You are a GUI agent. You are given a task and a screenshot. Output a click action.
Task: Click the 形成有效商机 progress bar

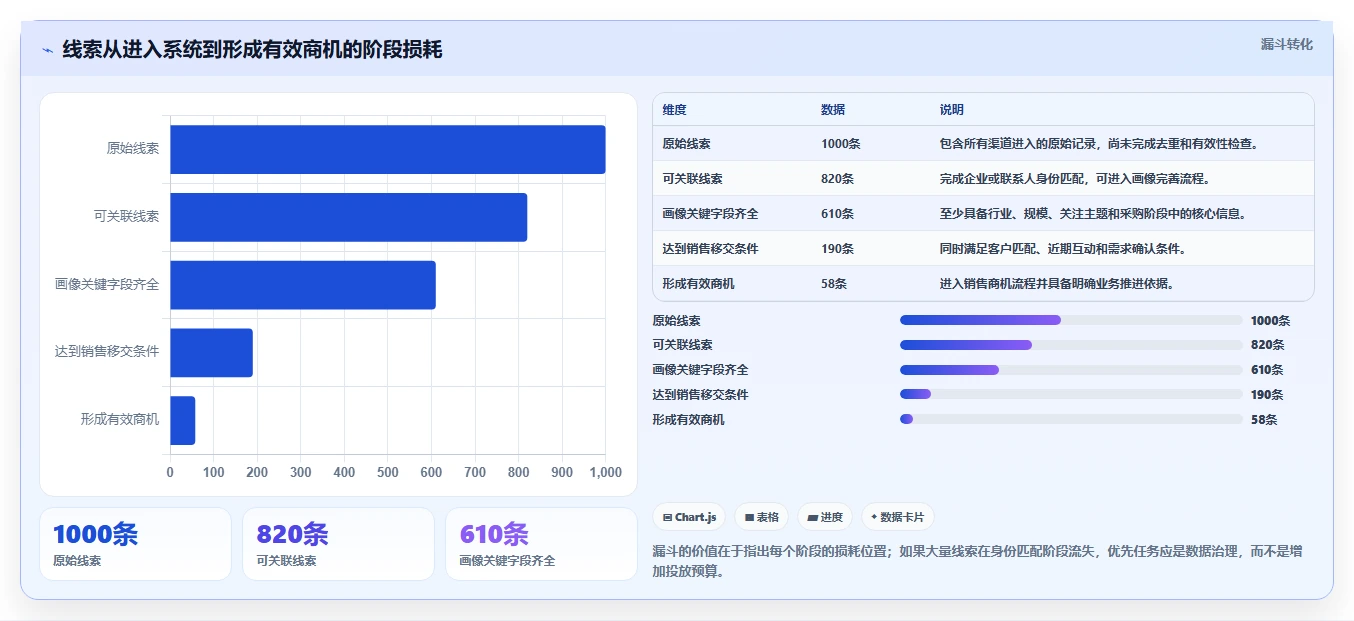(1071, 419)
